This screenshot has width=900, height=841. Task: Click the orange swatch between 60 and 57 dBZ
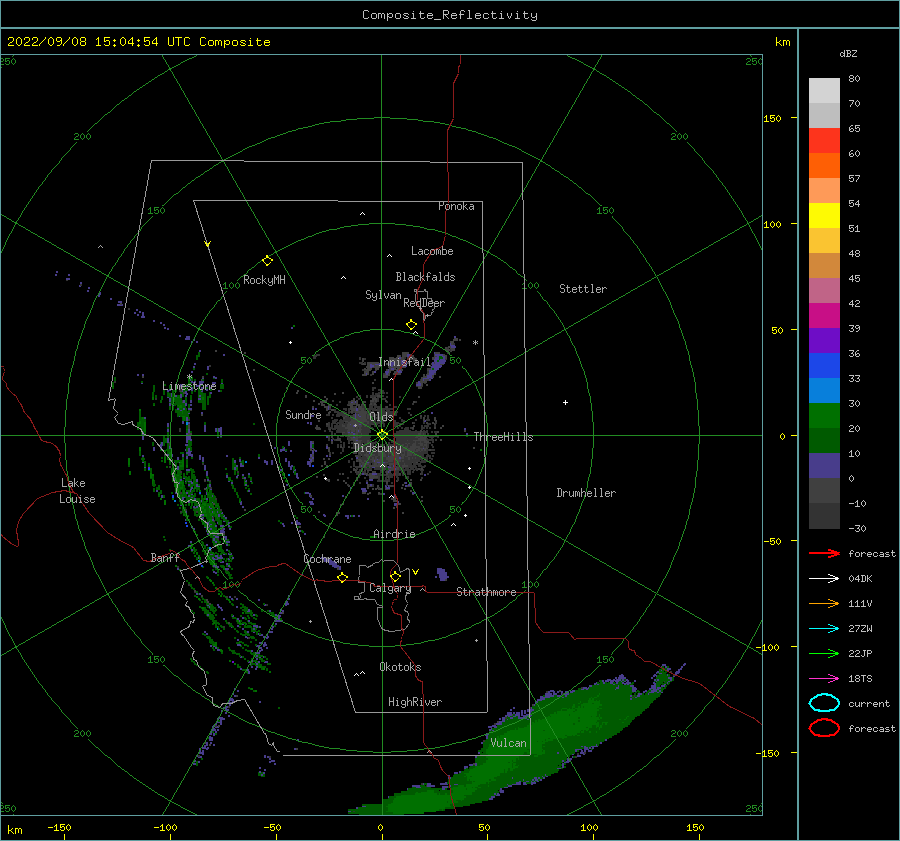(824, 166)
